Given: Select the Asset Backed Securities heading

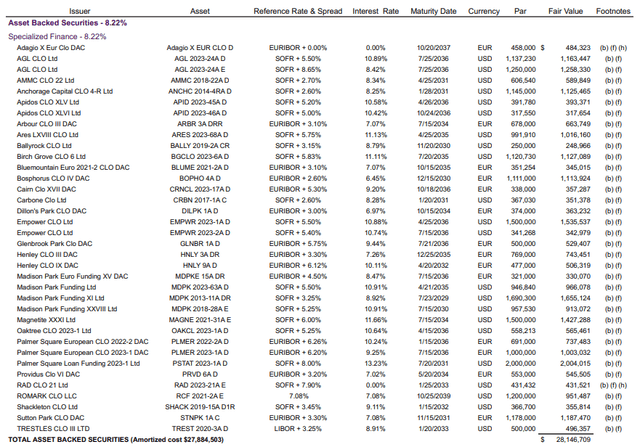Looking at the screenshot, I should tap(67, 23).
